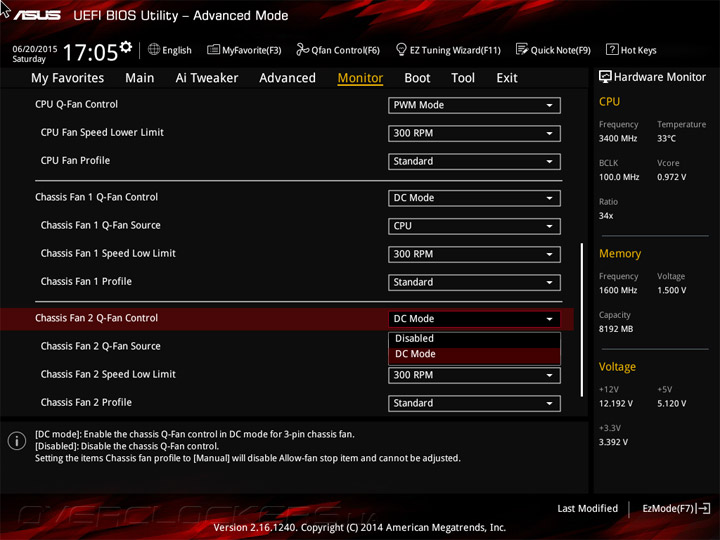Select Chassis Fan 2 Q-Fan Control label

[x=96, y=318]
